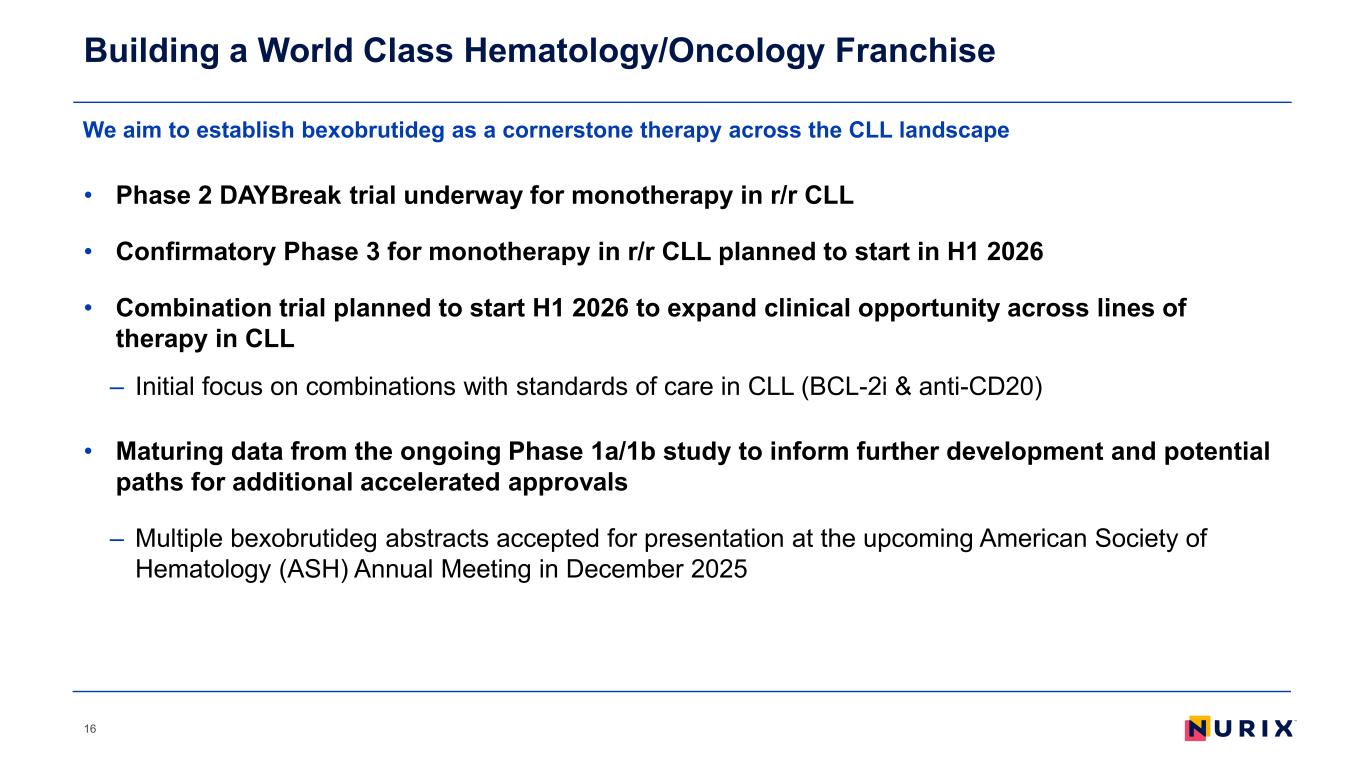Click the 'Maturing data from the ongoing' bullet
The height and width of the screenshot is (768, 1365).
tap(692, 466)
